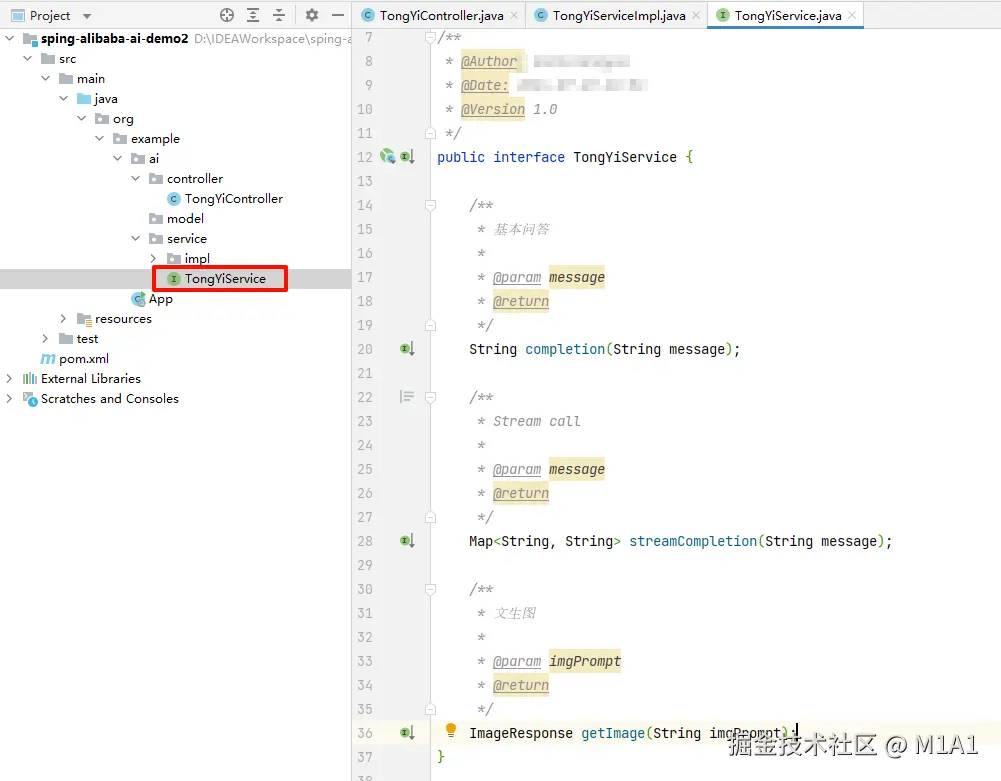1001x781 pixels.
Task: Collapse the org package
Action: (x=81, y=119)
